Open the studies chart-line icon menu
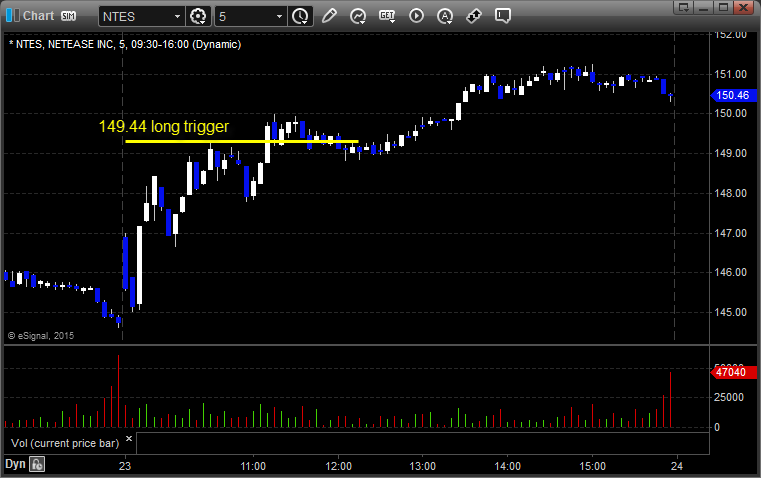The image size is (761, 478). (x=358, y=16)
